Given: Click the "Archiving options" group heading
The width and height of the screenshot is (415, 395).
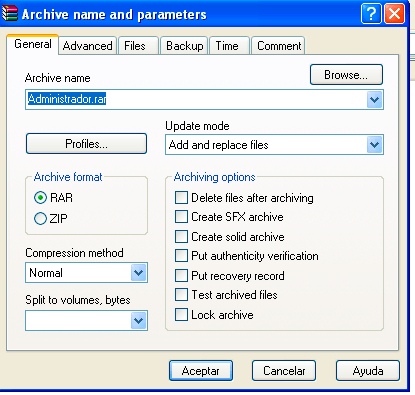Looking at the screenshot, I should (215, 177).
